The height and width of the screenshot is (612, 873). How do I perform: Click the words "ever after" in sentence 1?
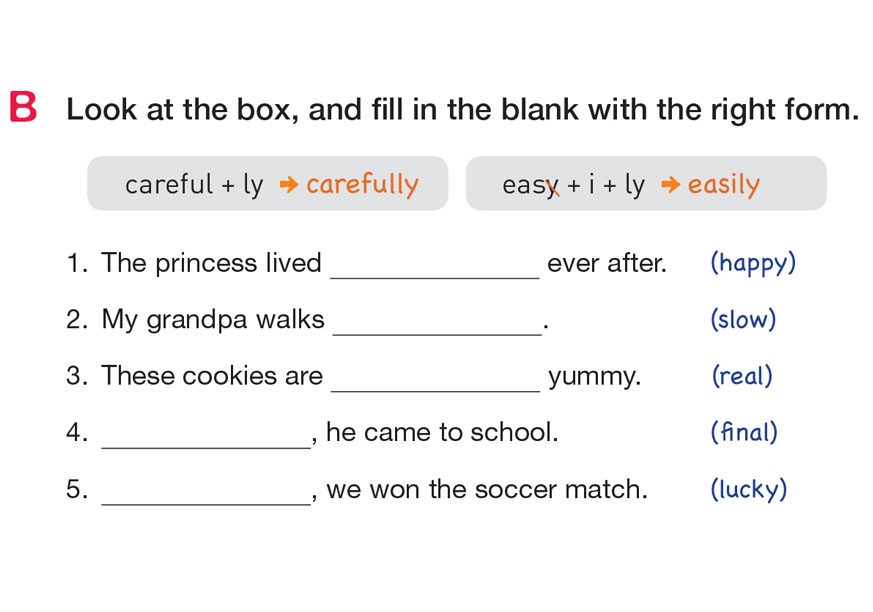[606, 264]
